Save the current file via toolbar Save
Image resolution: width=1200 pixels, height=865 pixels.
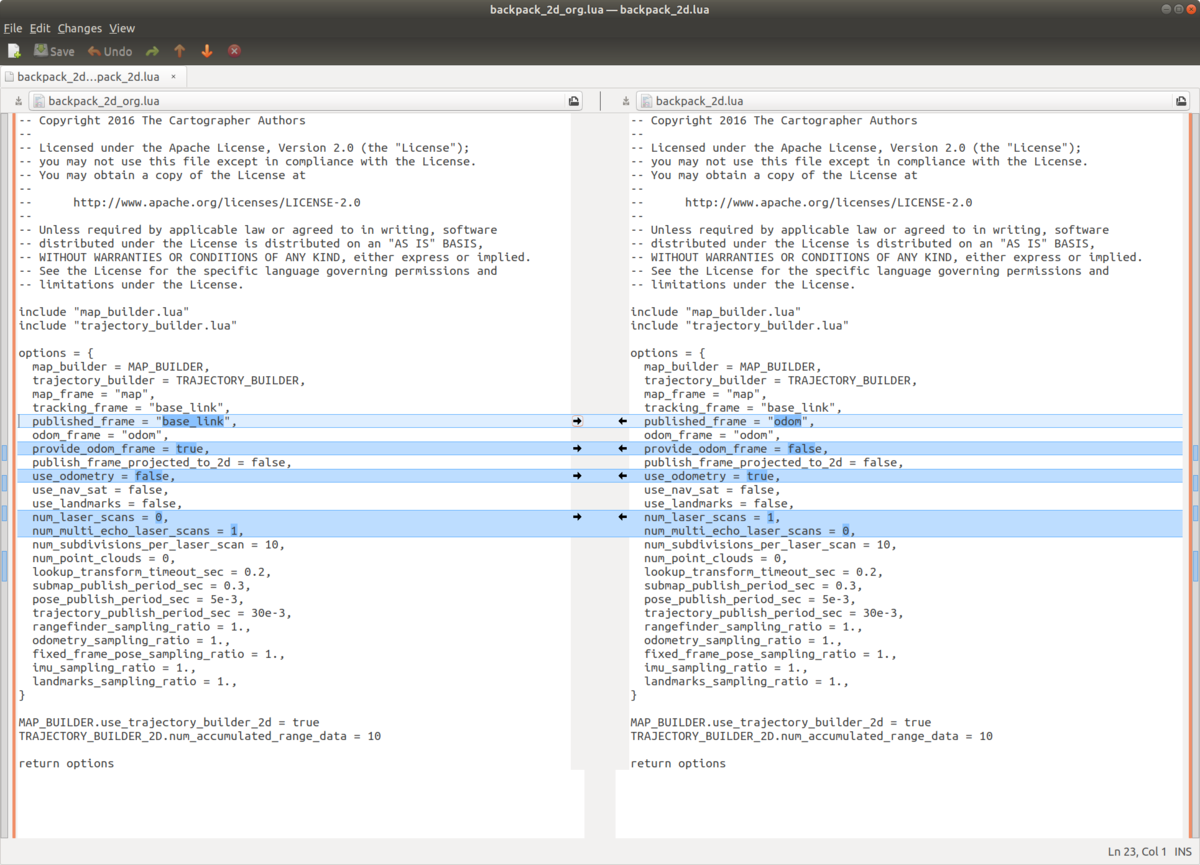(x=54, y=50)
